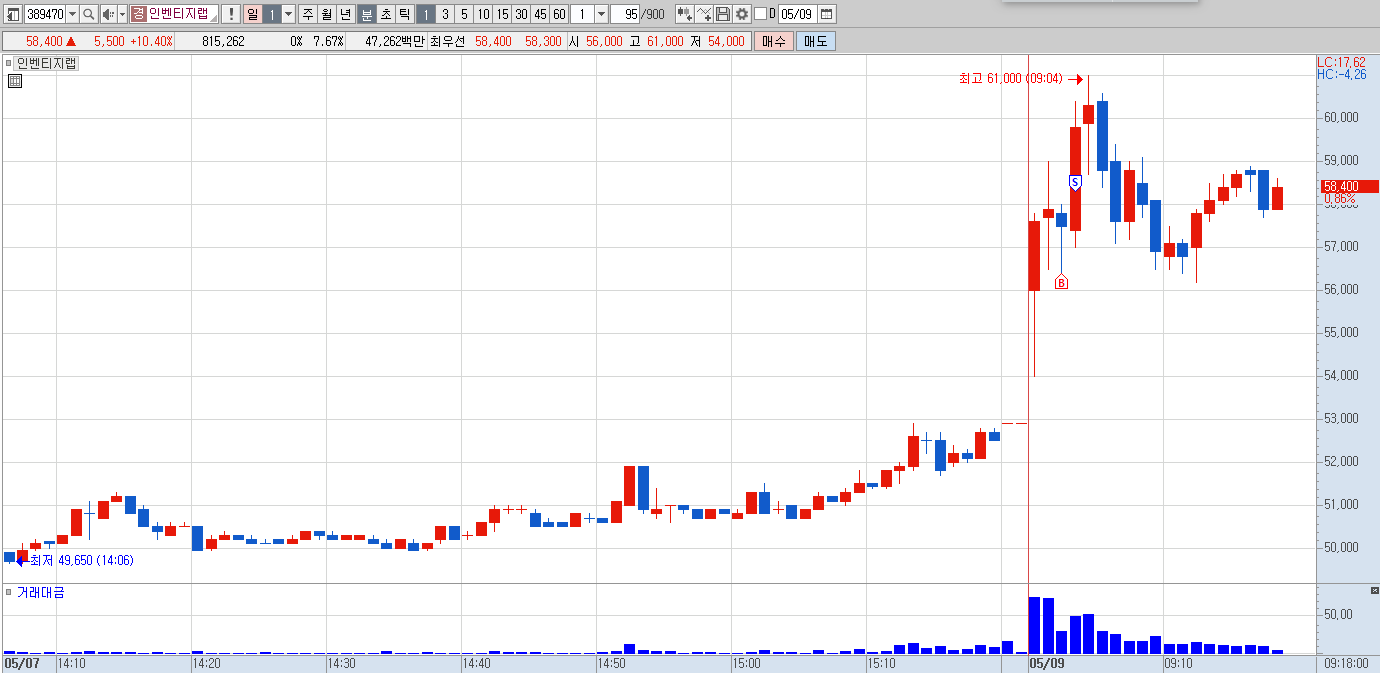The width and height of the screenshot is (1380, 673).
Task: Expand the dropdown arrow beside the speaker icon
Action: coord(122,14)
